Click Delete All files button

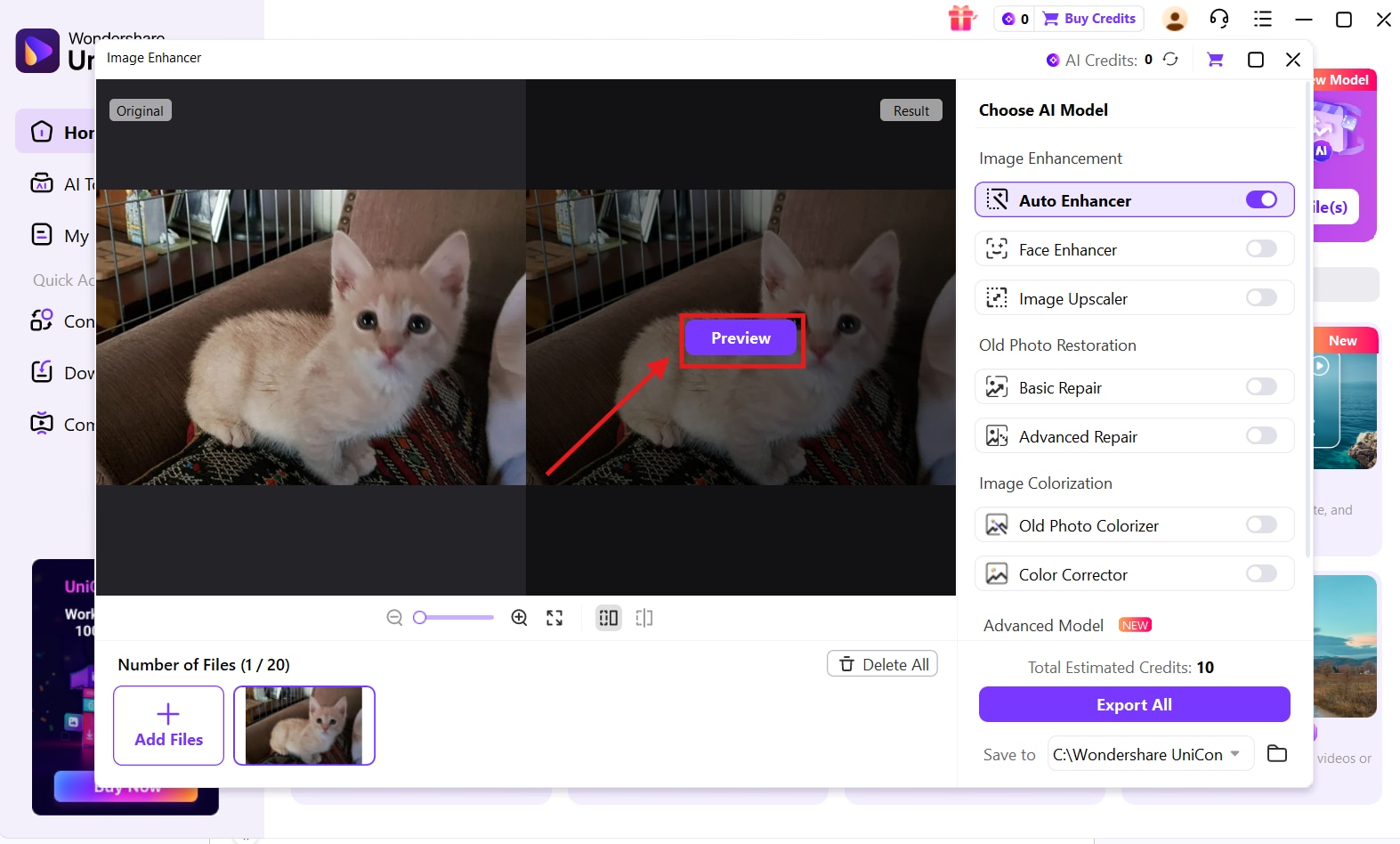[882, 664]
